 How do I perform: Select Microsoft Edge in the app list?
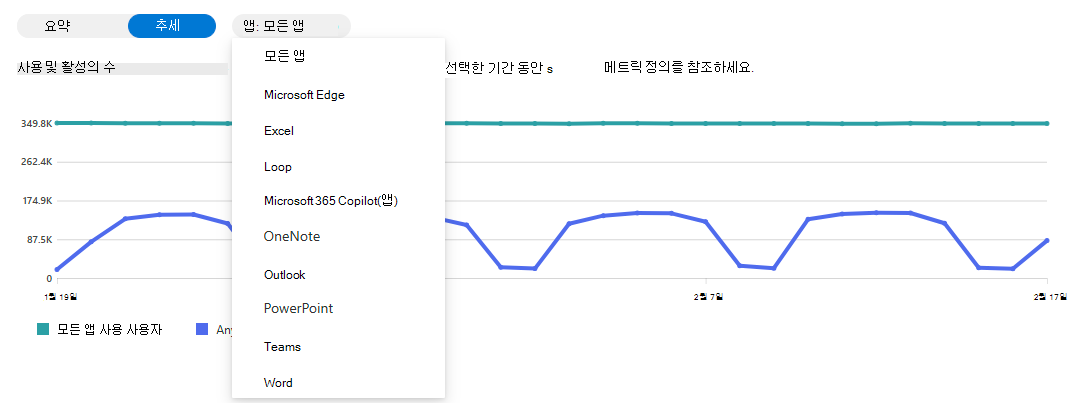(x=304, y=95)
